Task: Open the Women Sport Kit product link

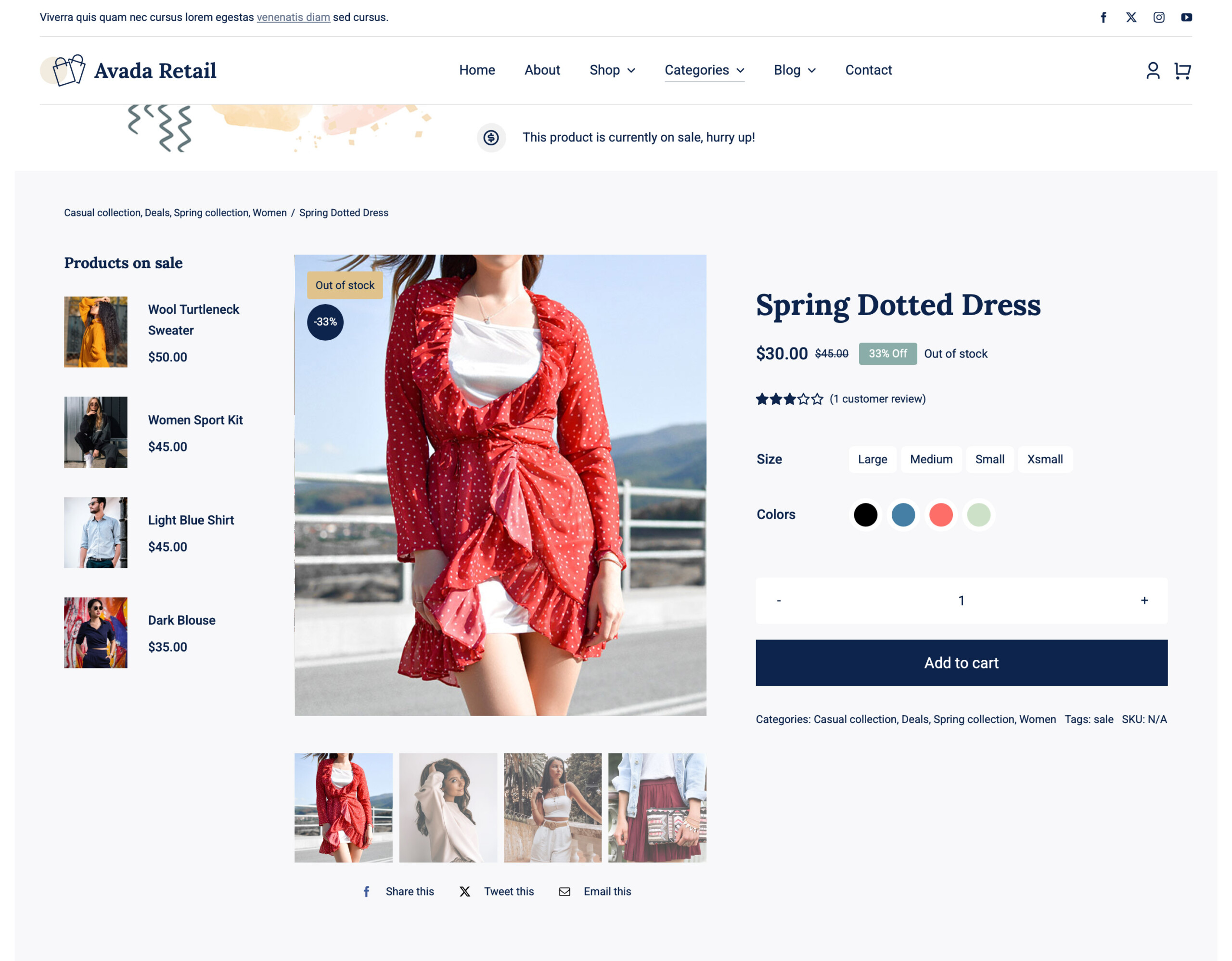Action: click(x=195, y=420)
